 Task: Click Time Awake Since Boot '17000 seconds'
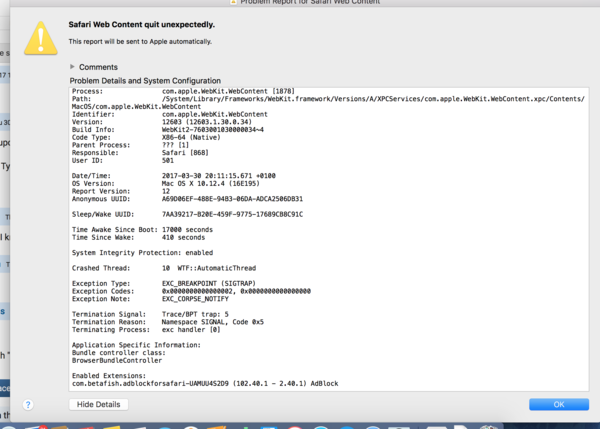(x=187, y=230)
